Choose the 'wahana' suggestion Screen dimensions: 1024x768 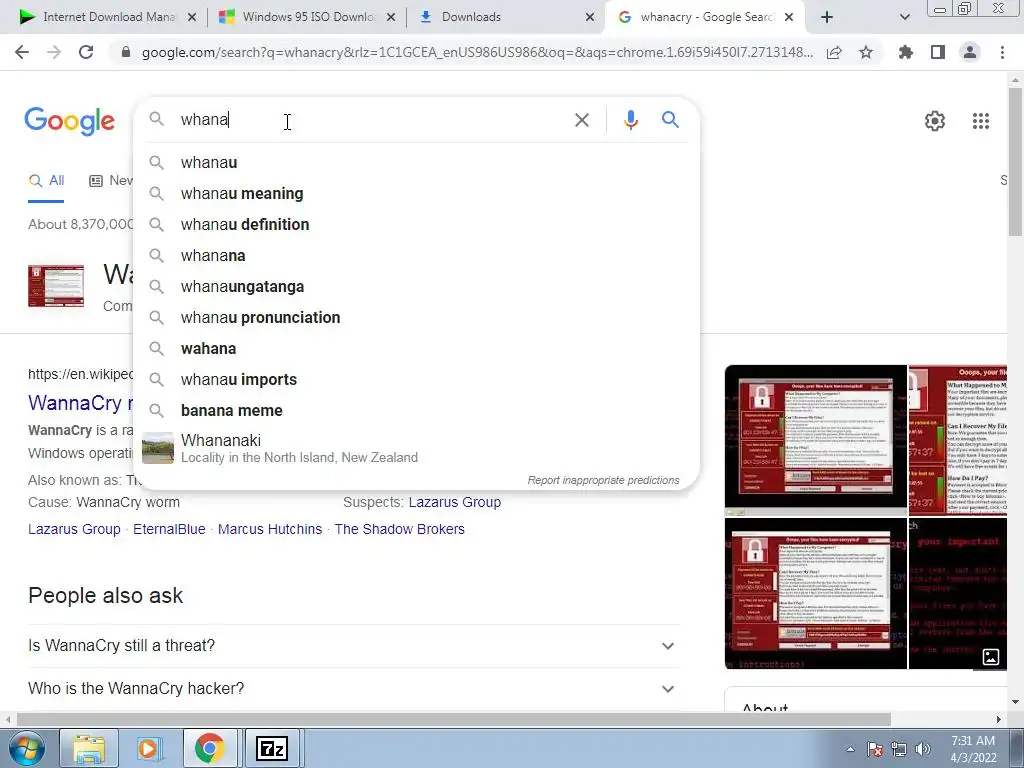coord(417,349)
